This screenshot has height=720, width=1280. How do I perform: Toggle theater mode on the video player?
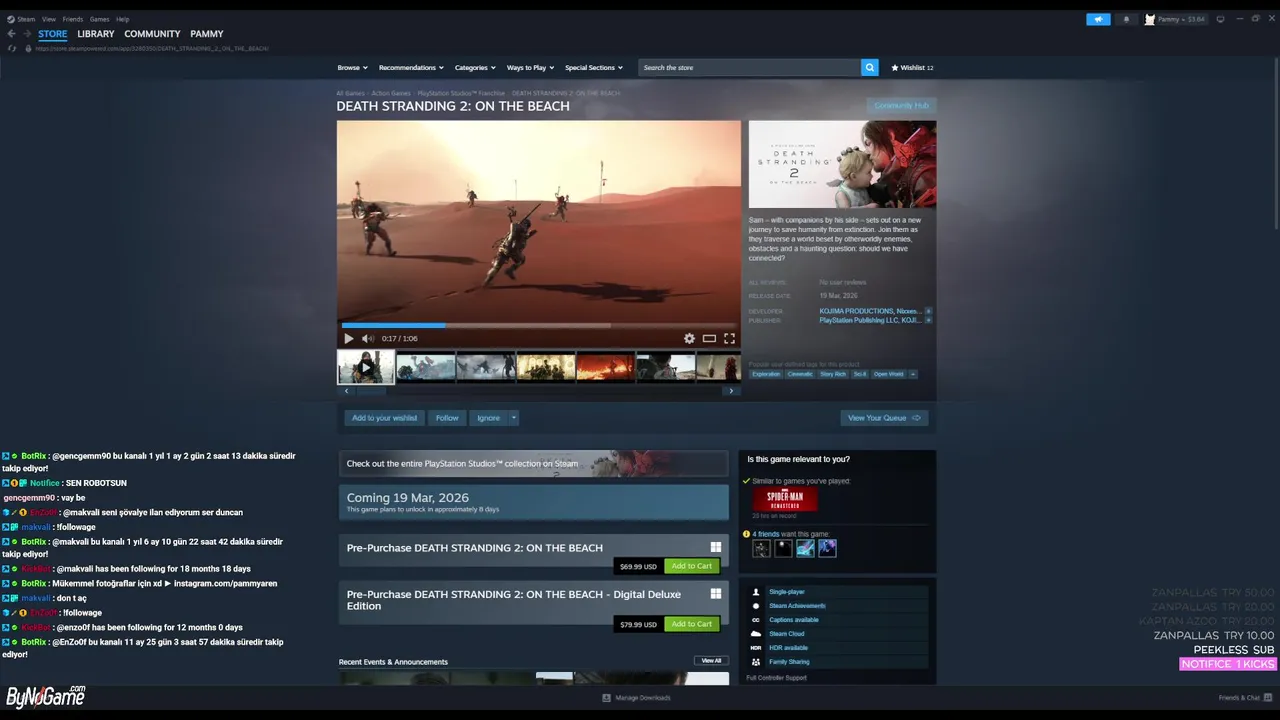point(709,338)
